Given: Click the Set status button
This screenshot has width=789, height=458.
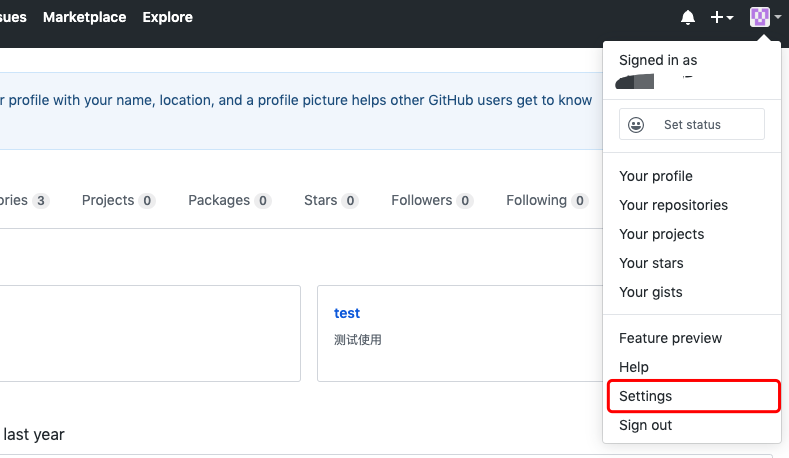Looking at the screenshot, I should coord(692,125).
